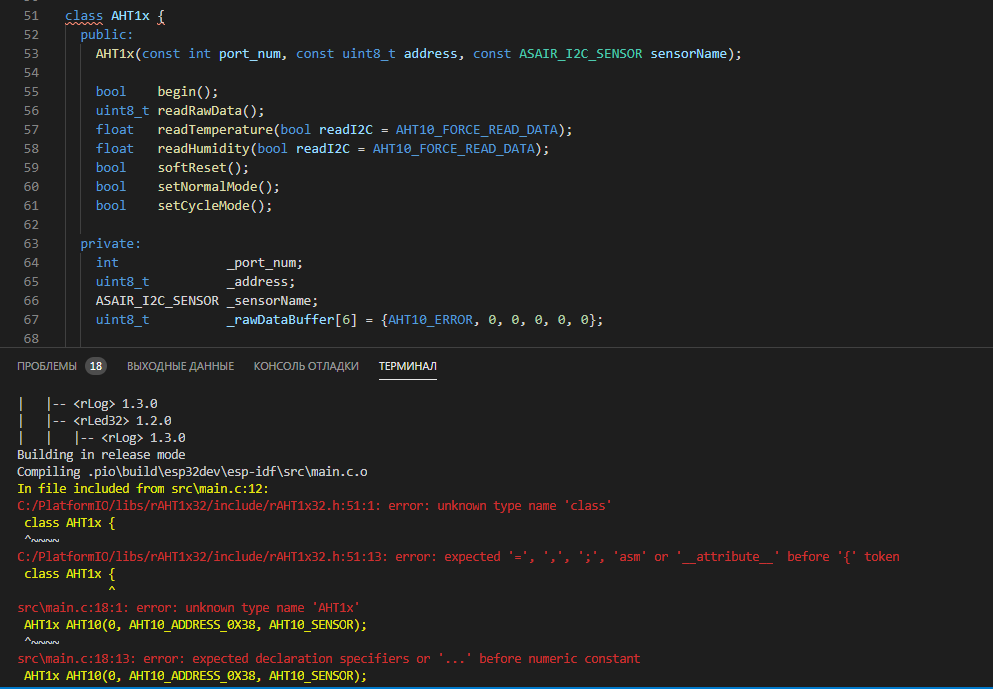Select the ТЕРМИНАЛ tab
Screen dimensions: 993x689
pos(408,366)
